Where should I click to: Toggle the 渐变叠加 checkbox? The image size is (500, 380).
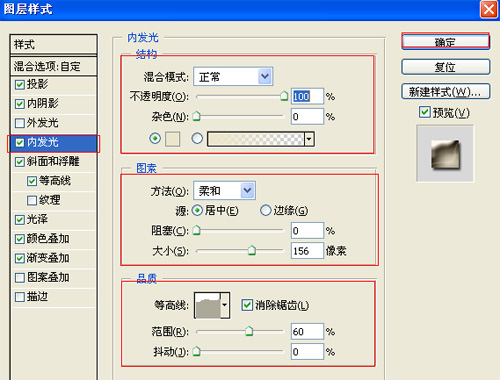(20, 258)
